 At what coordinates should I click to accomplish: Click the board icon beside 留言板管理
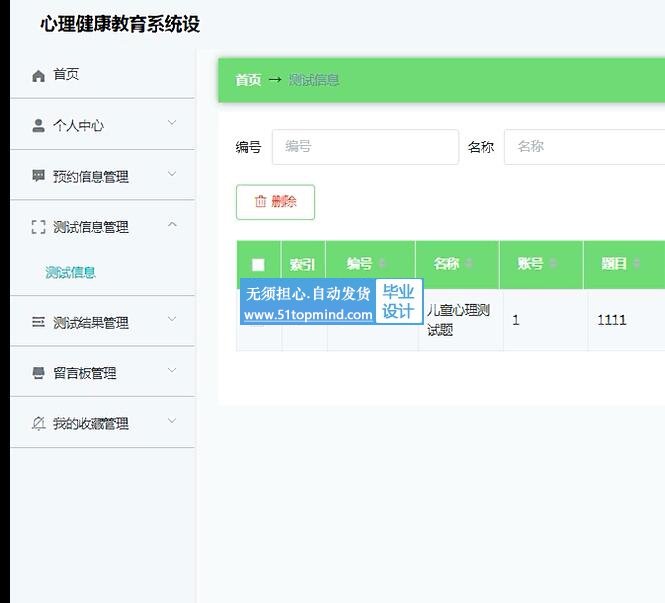tap(38, 373)
